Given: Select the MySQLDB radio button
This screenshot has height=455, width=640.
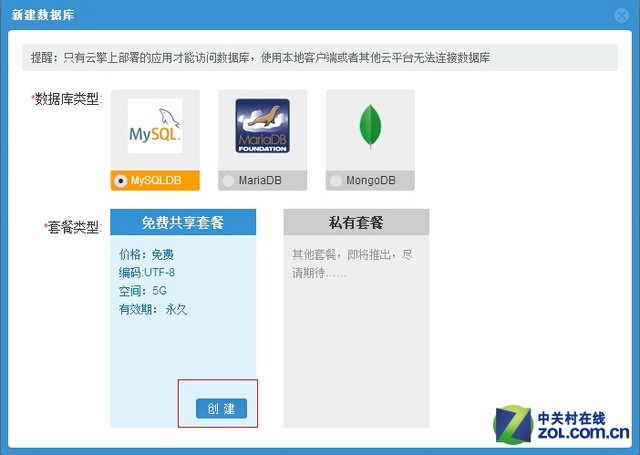Looking at the screenshot, I should click(x=121, y=180).
